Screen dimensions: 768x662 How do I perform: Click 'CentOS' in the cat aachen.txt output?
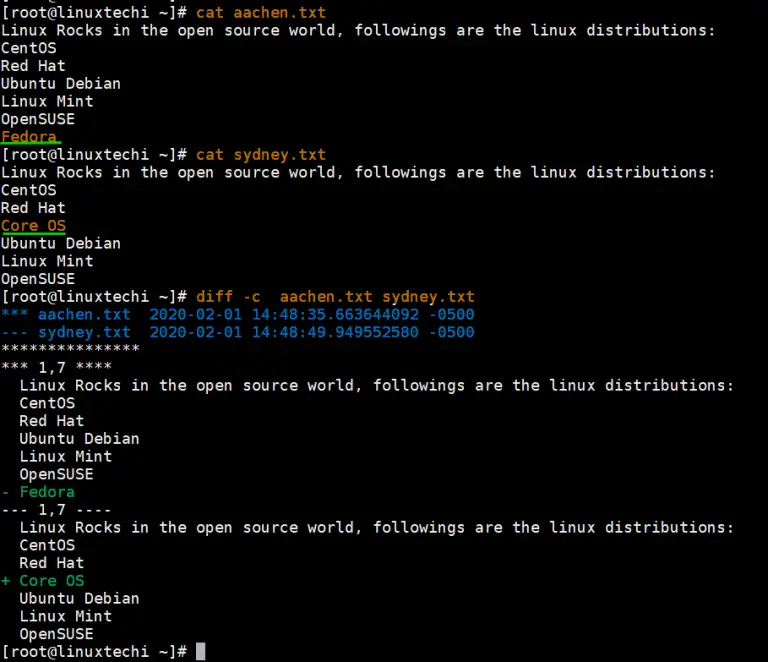tap(29, 48)
